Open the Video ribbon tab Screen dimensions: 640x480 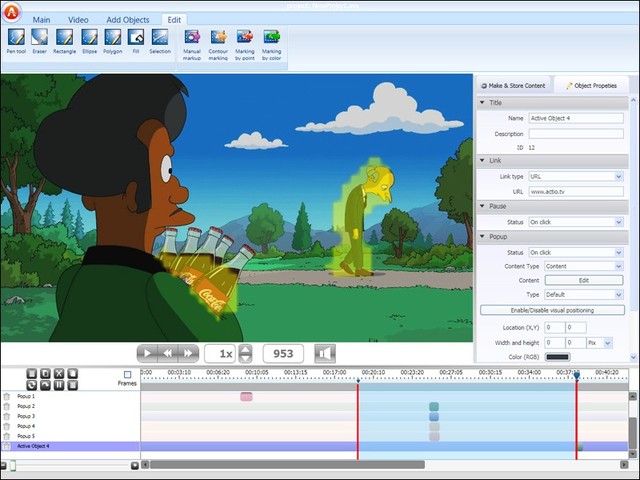78,20
